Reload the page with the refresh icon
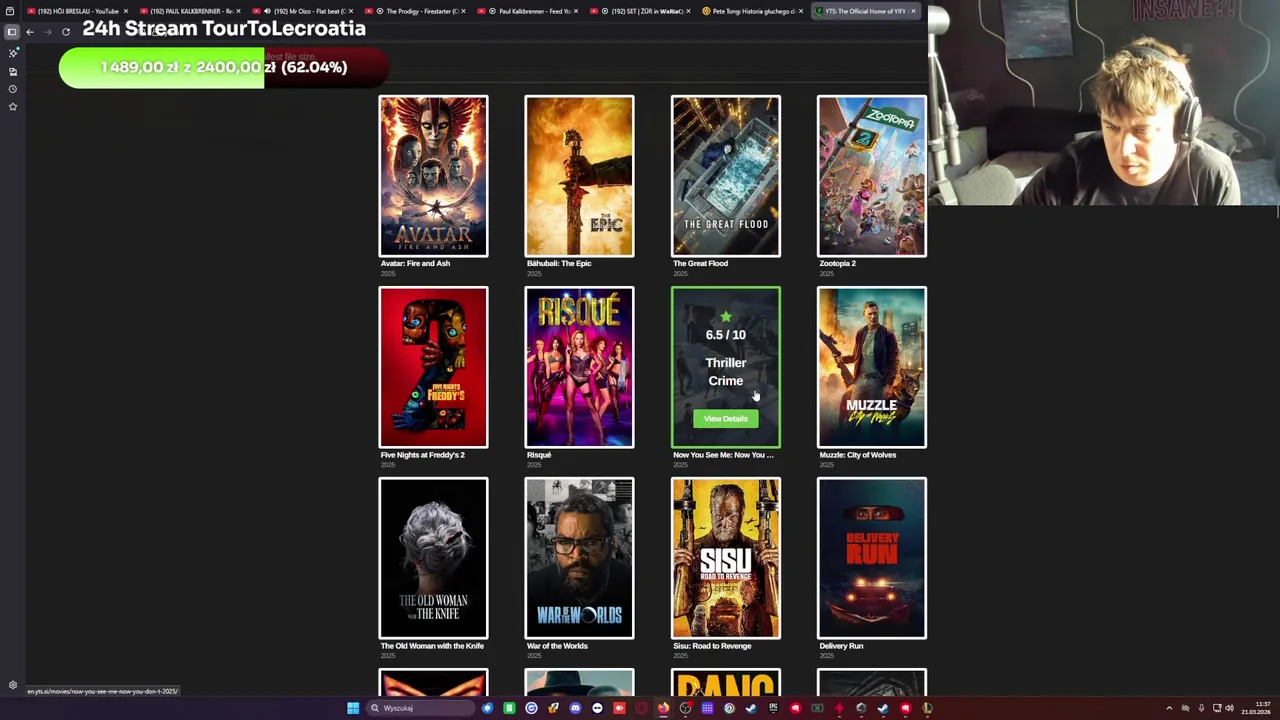This screenshot has height=720, width=1280. tap(66, 32)
